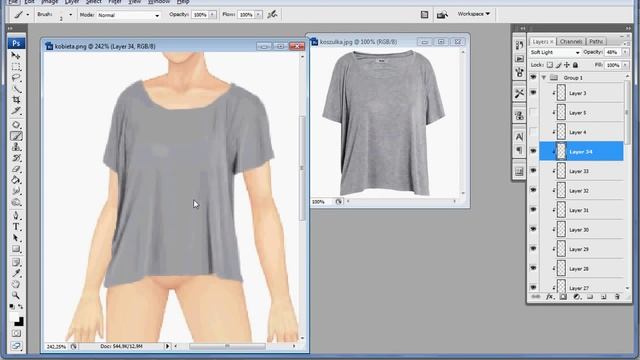
Task: Open layer Fill slider arrow
Action: tap(625, 65)
